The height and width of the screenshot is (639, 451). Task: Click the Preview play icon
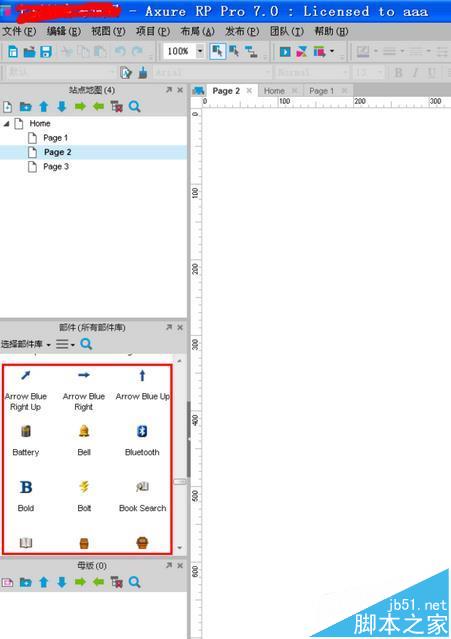(285, 51)
